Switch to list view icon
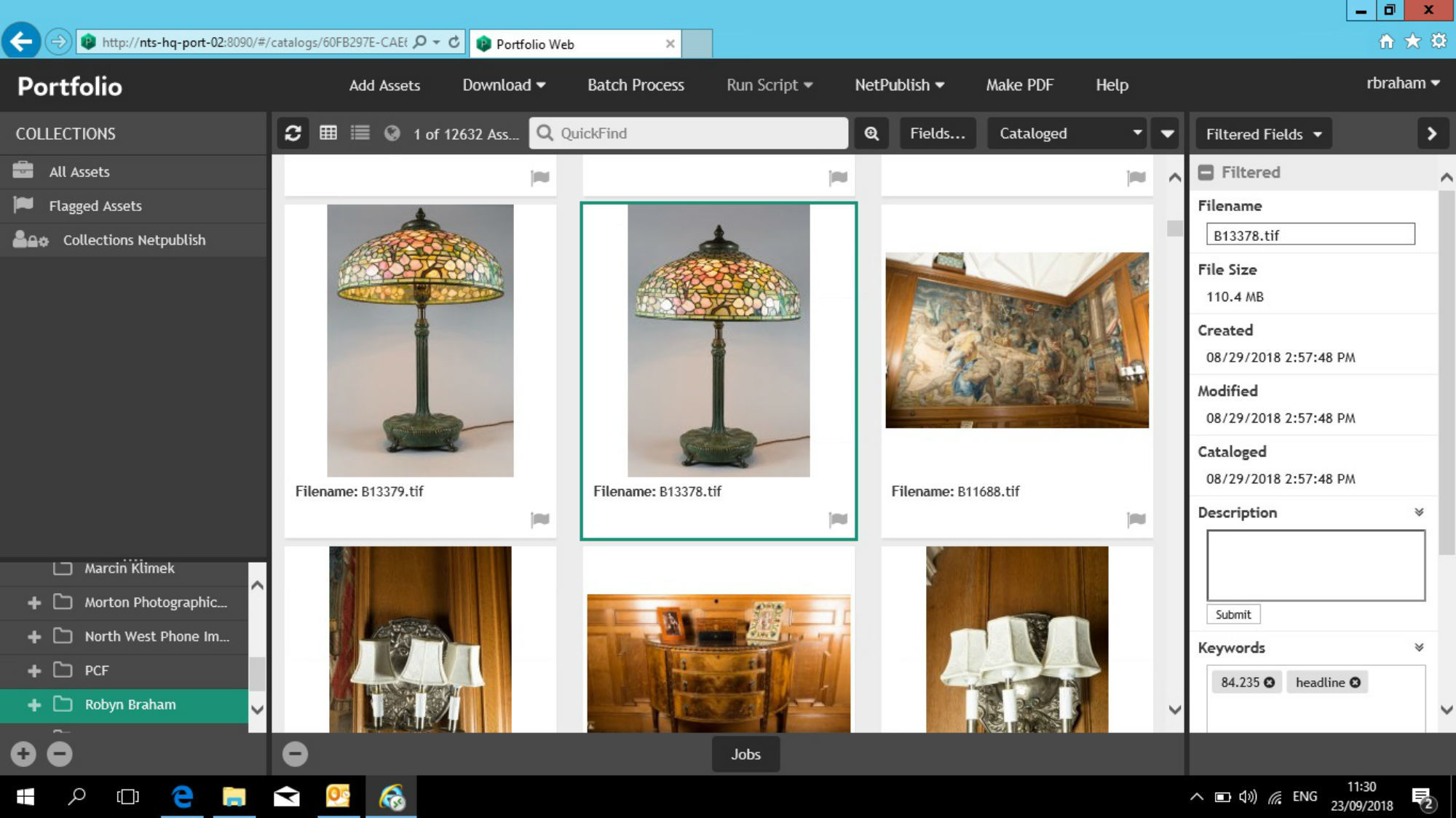Screen dimensions: 1456x818 click(360, 133)
